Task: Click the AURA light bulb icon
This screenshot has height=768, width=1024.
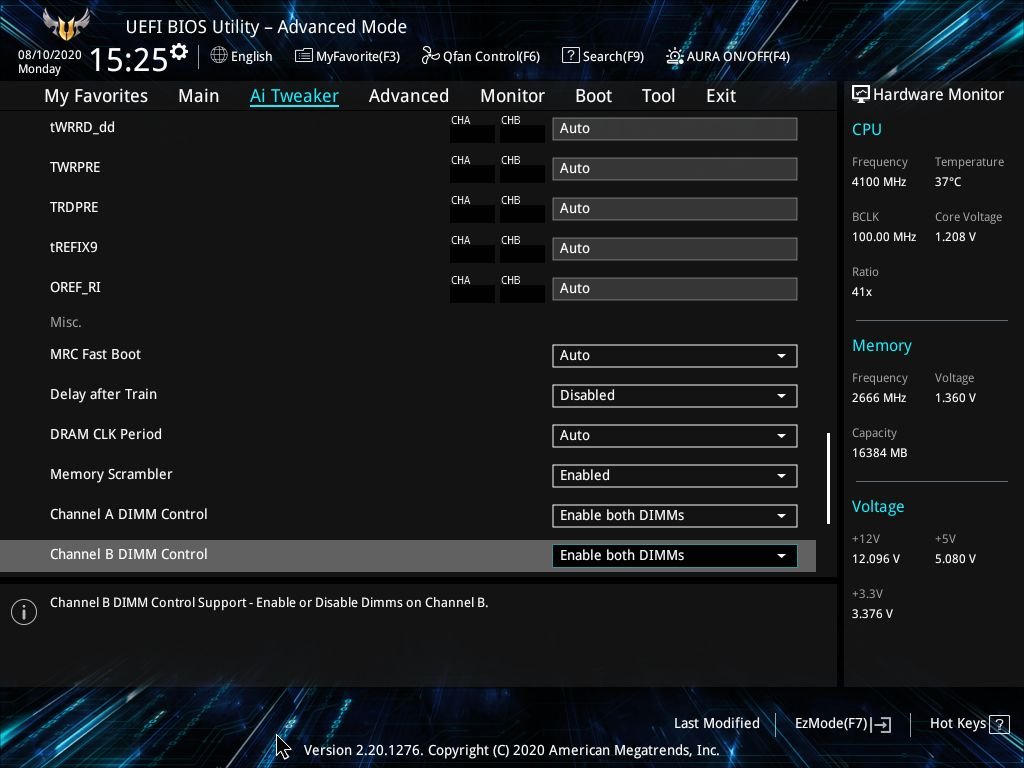Action: click(x=675, y=56)
